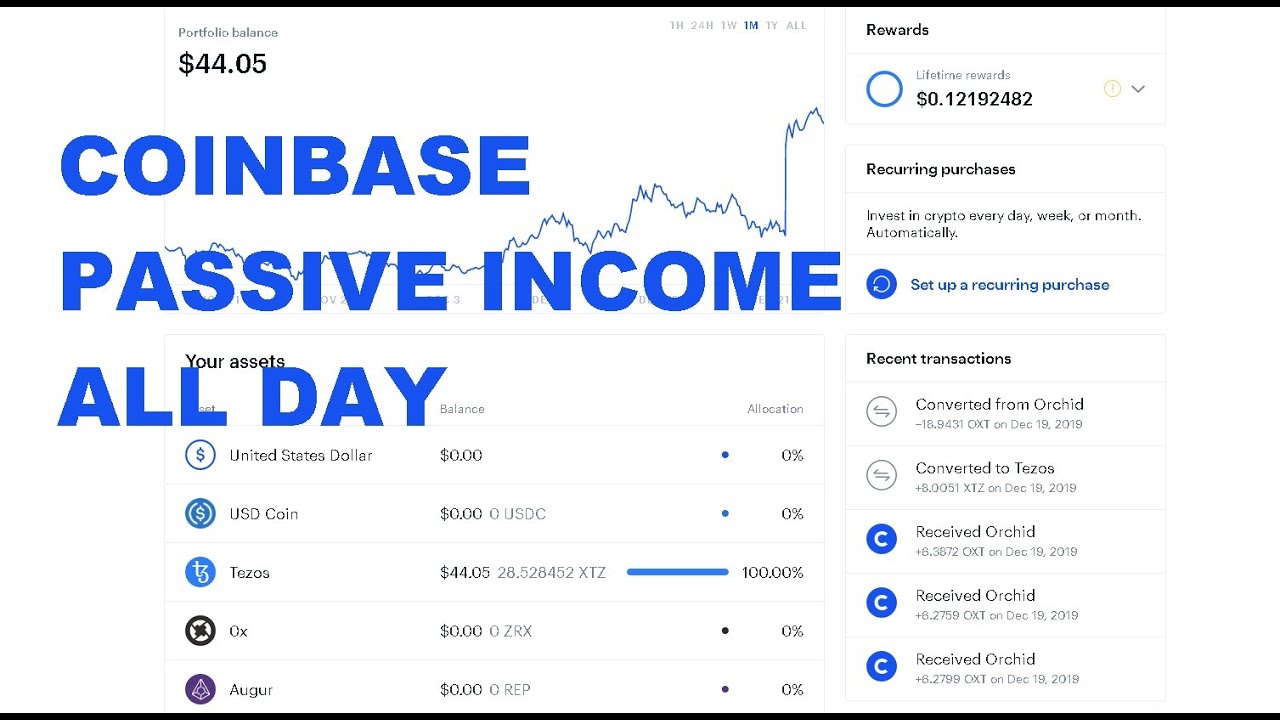Select the 1M chart range
The width and height of the screenshot is (1280, 720).
(x=751, y=26)
